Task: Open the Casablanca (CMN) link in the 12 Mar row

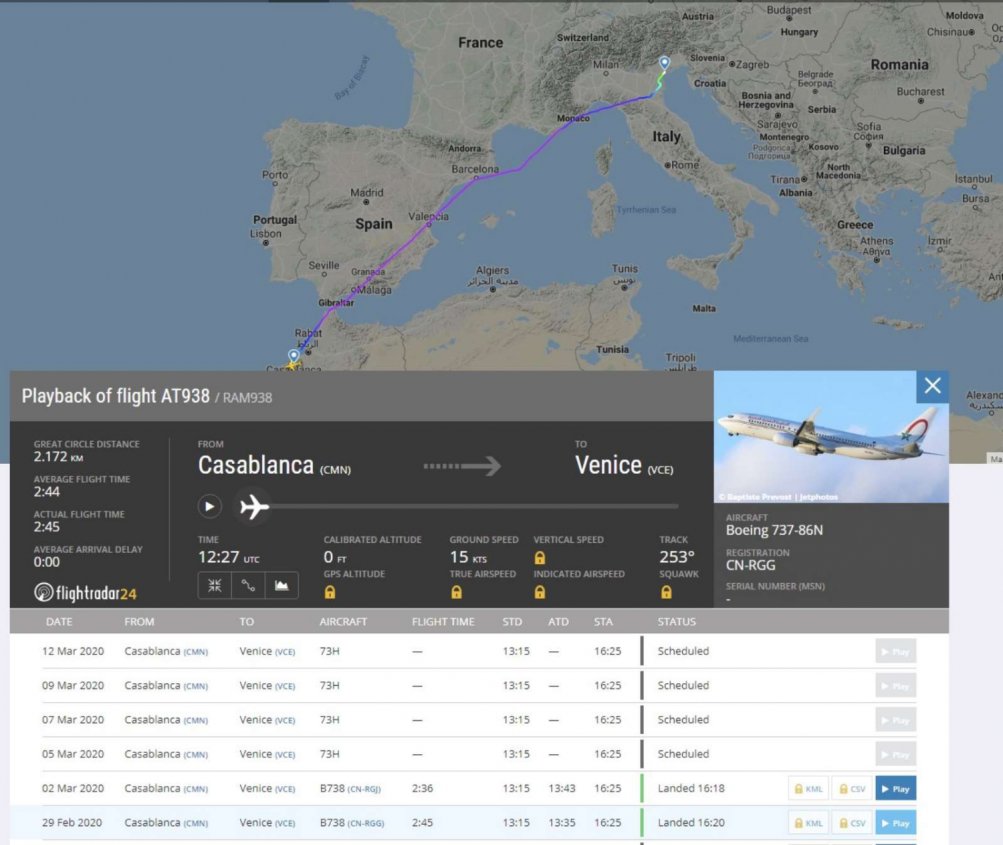Action: pyautogui.click(x=166, y=651)
